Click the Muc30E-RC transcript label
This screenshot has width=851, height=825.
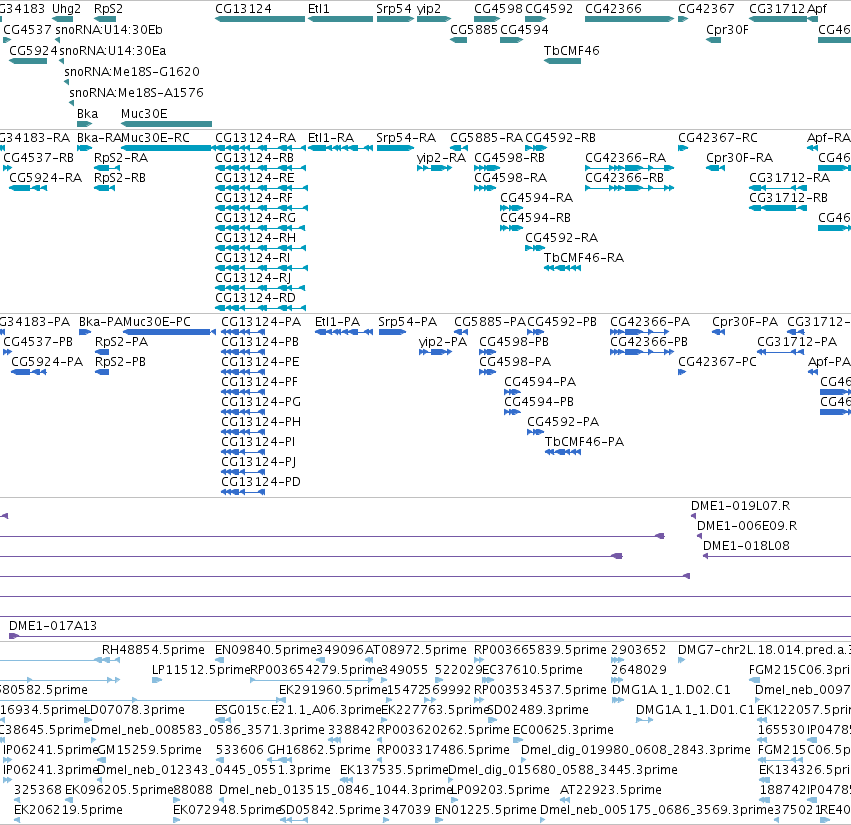tap(155, 138)
